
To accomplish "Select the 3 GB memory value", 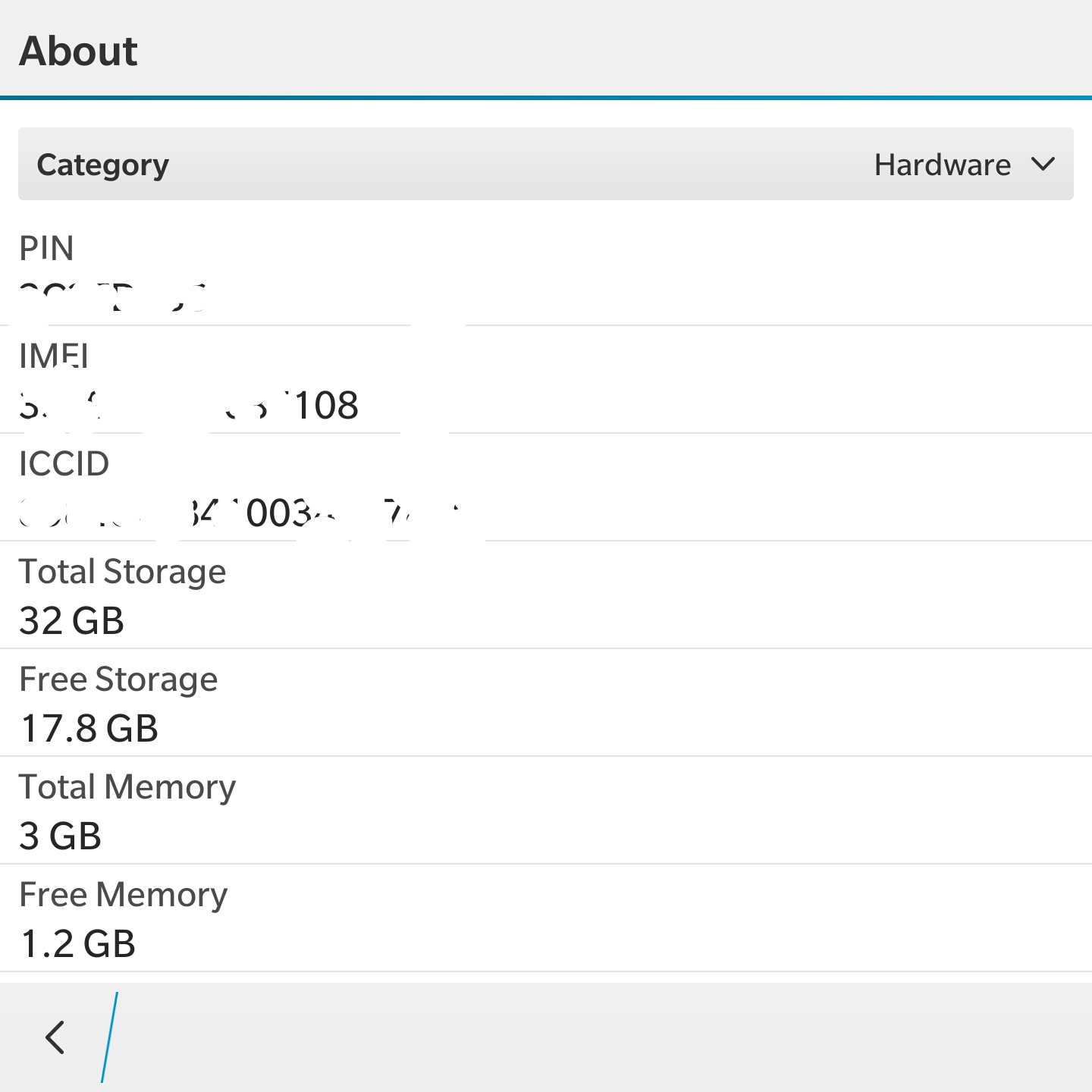I will coord(60,836).
